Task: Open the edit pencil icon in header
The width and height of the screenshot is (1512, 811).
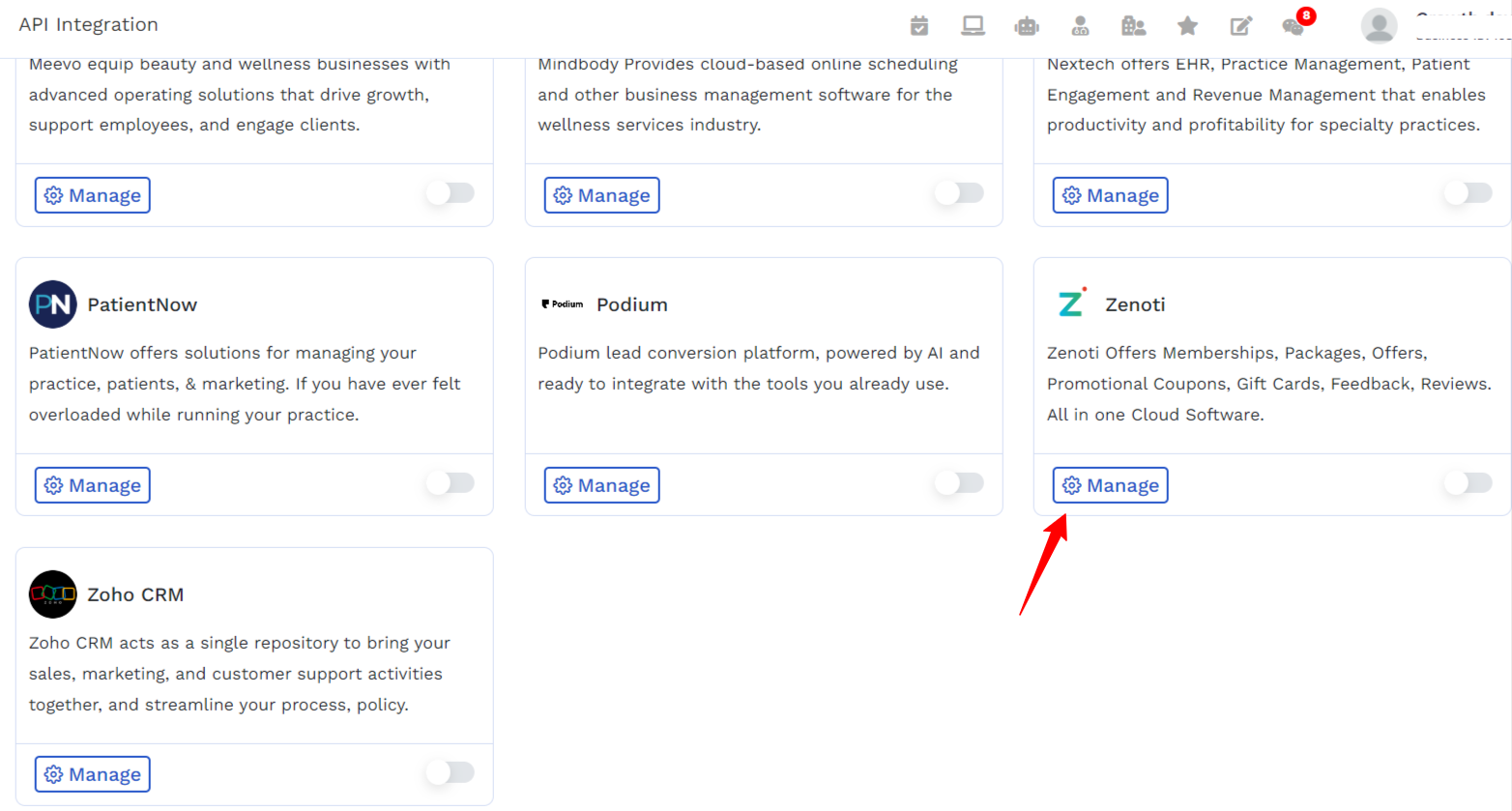Action: (x=1241, y=26)
